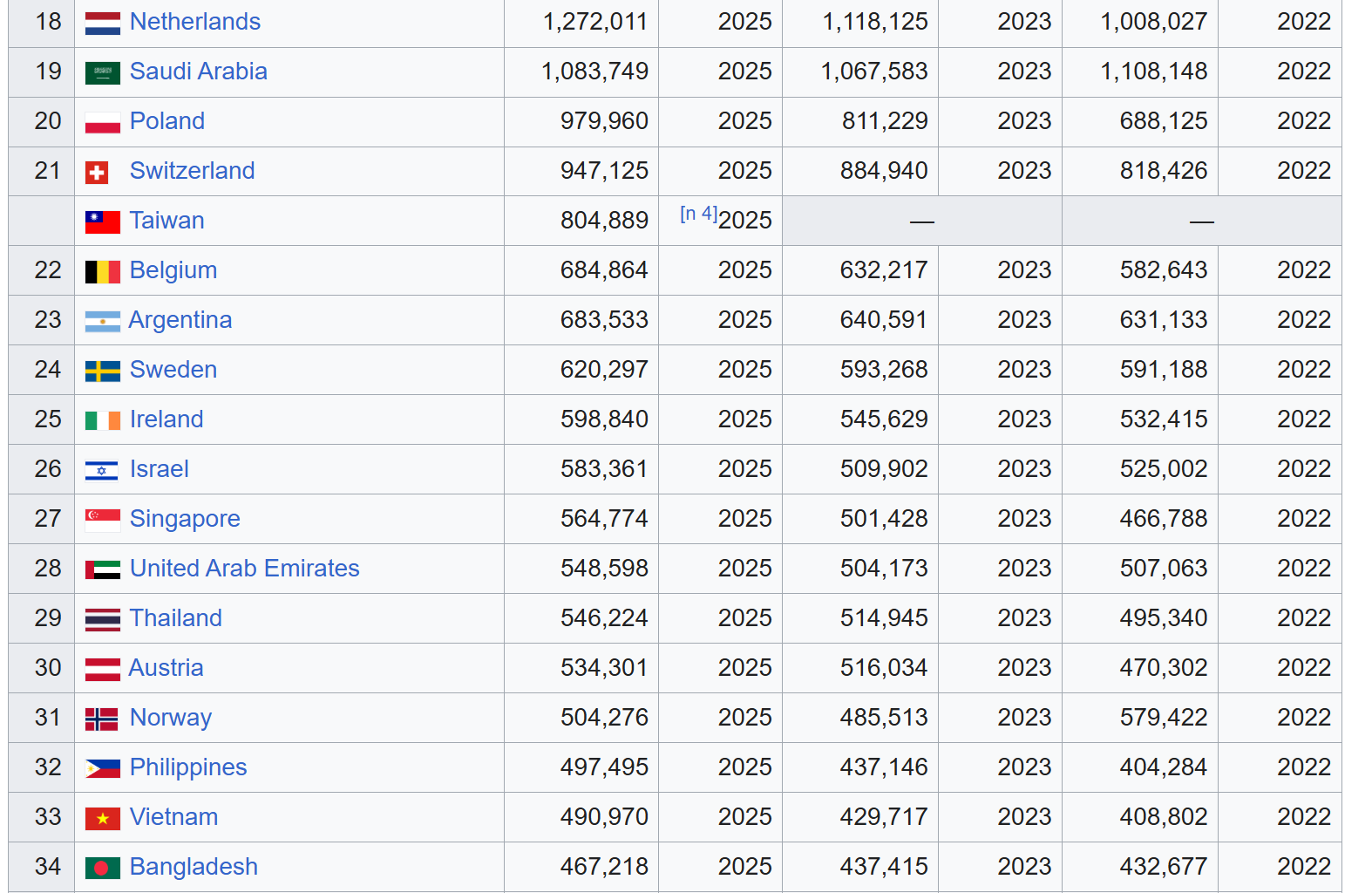
Task: Click Vietnam figure 408,802
Action: point(1164,817)
